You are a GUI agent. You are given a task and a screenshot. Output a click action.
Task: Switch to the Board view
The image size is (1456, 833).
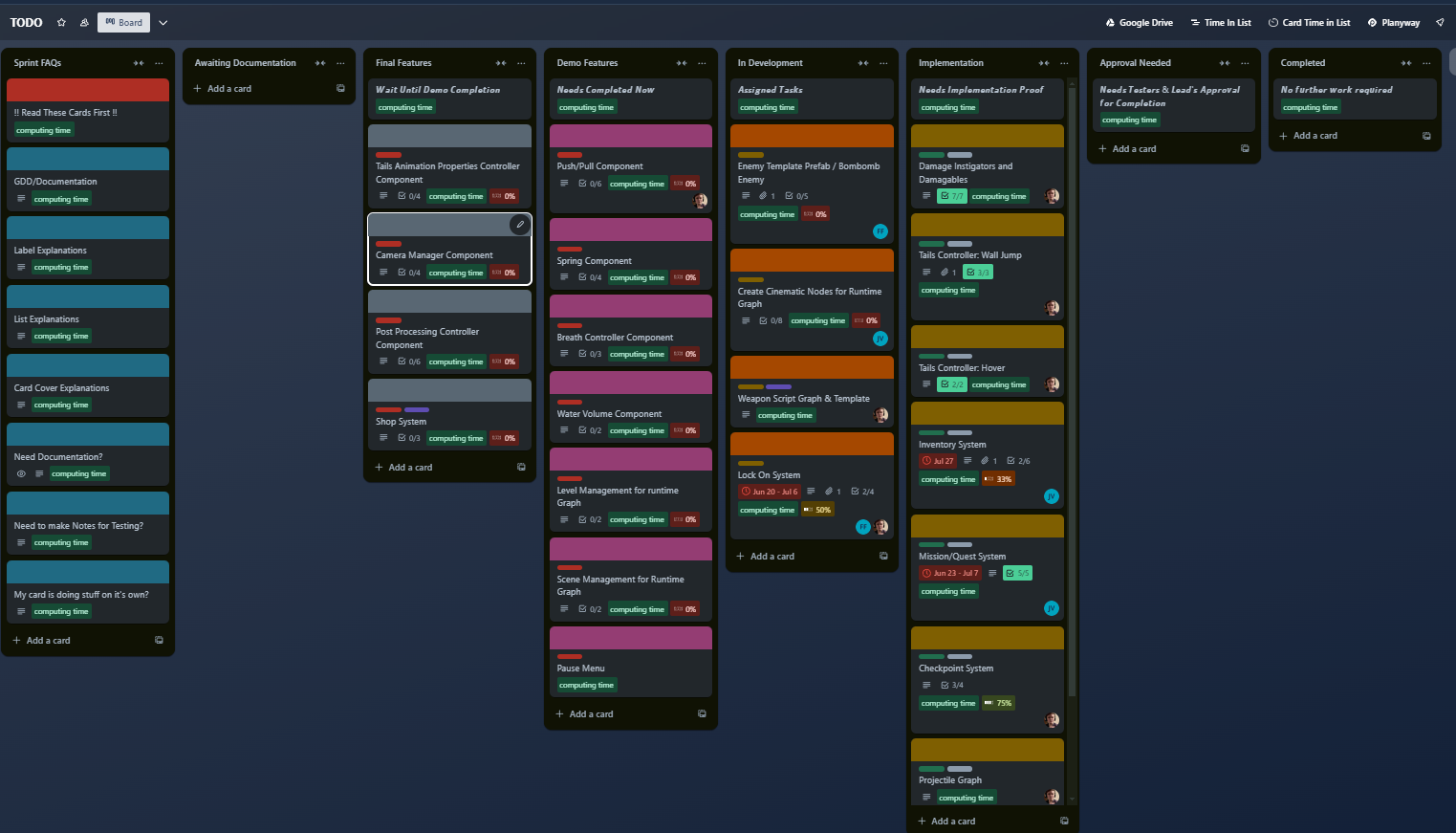[x=123, y=22]
